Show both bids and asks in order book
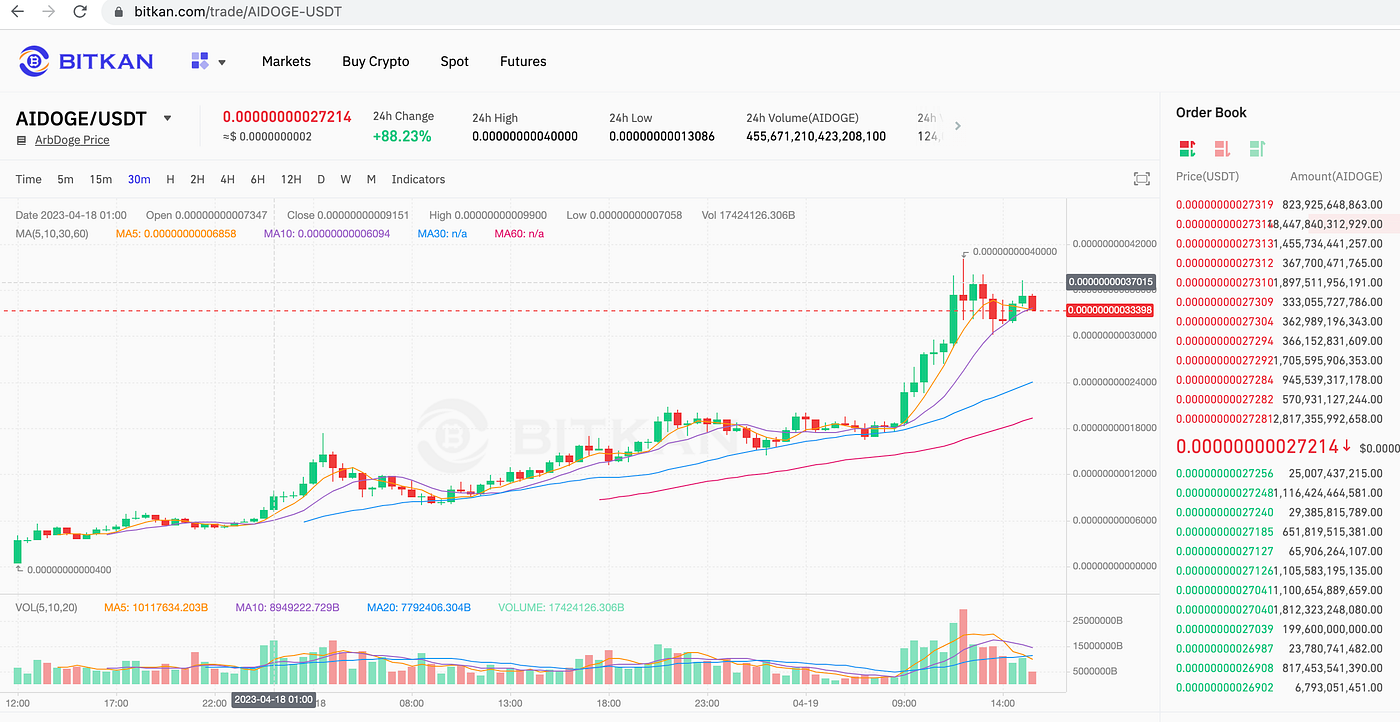Screen dimensions: 1400x722 [x=1187, y=149]
